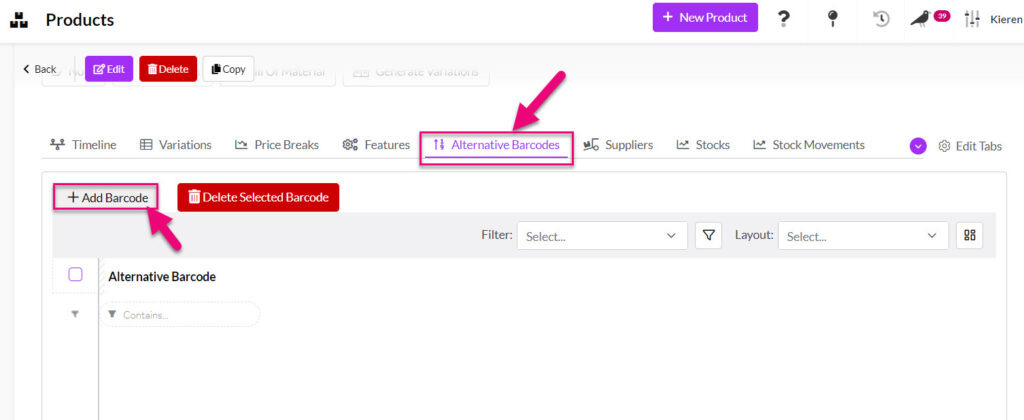
Task: Switch to the Suppliers tab
Action: [618, 145]
